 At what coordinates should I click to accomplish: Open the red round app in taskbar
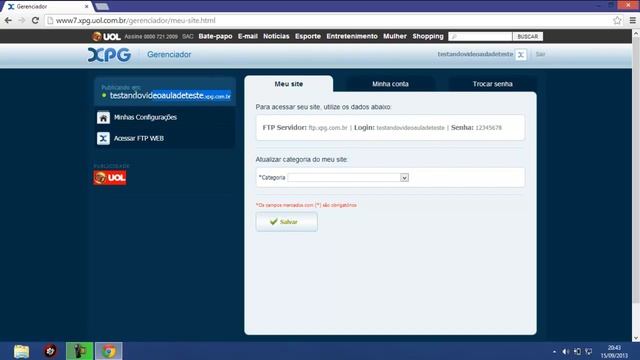51,351
